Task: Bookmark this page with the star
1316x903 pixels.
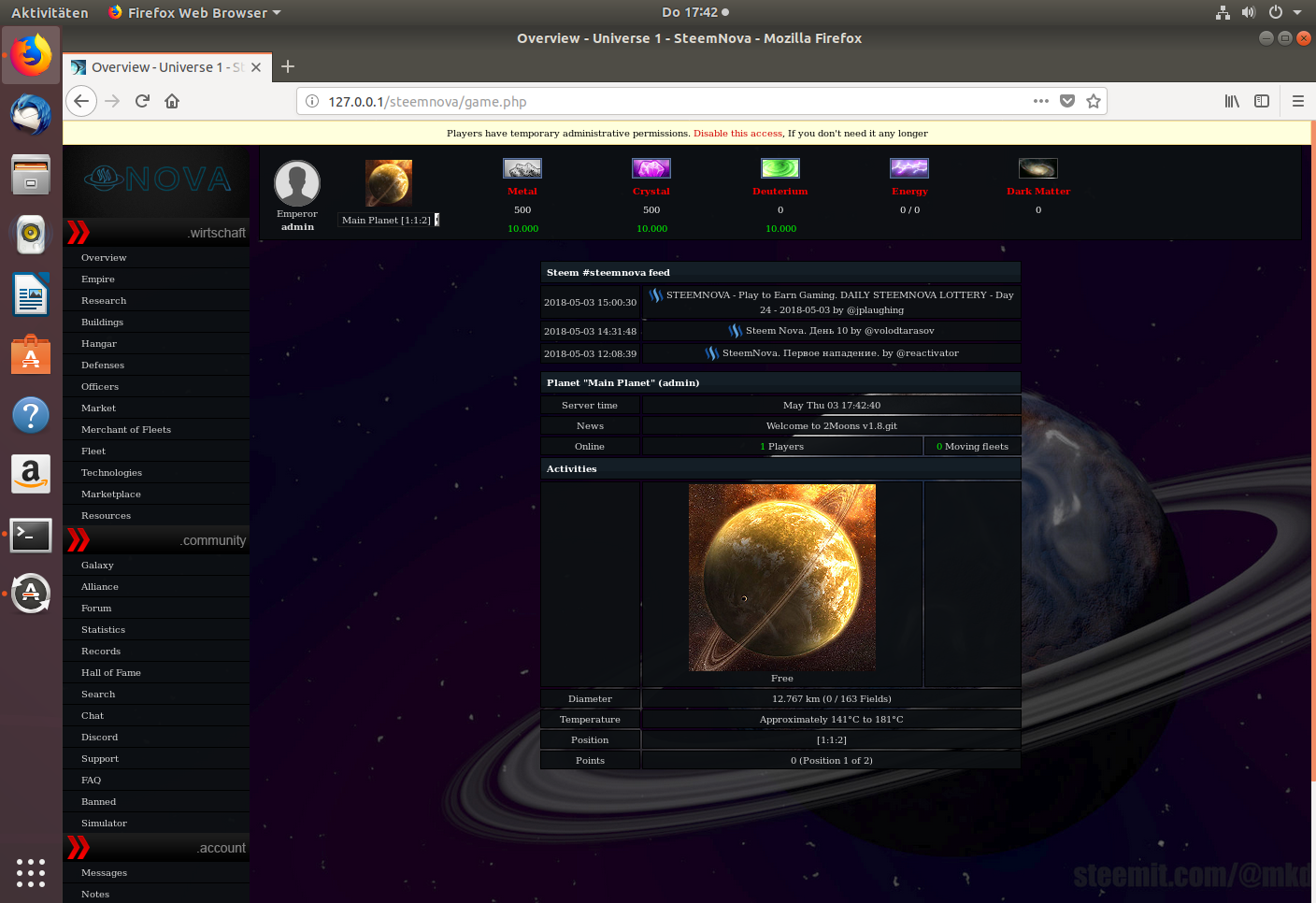Action: [x=1094, y=101]
